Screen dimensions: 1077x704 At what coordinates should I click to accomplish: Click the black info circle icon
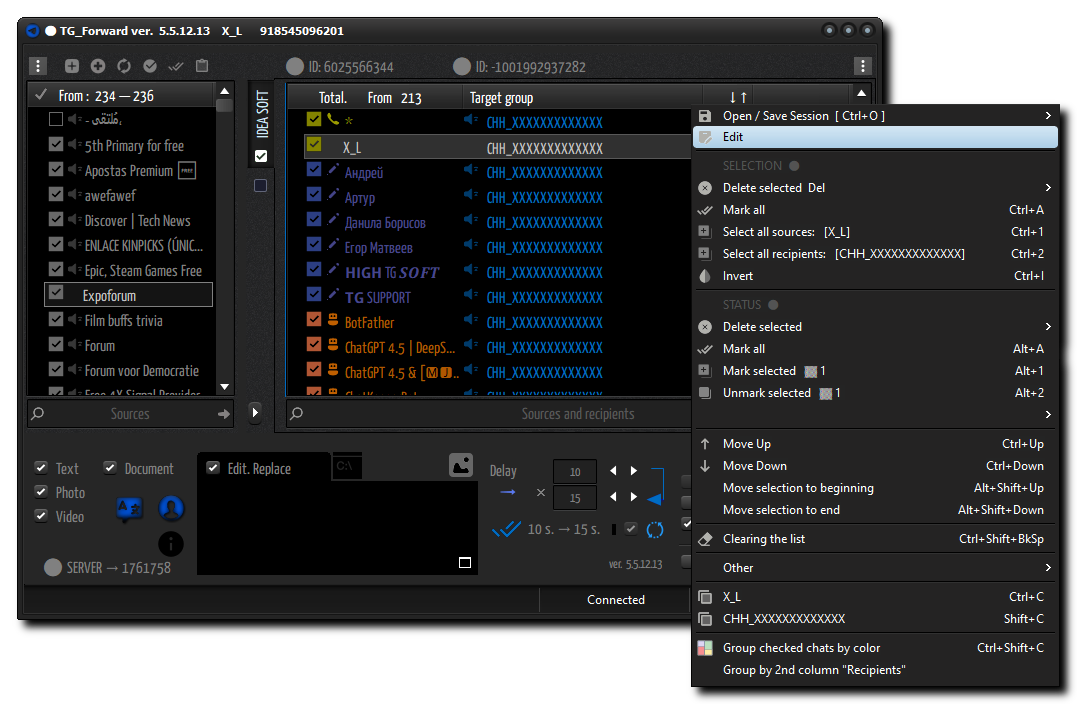[x=171, y=544]
